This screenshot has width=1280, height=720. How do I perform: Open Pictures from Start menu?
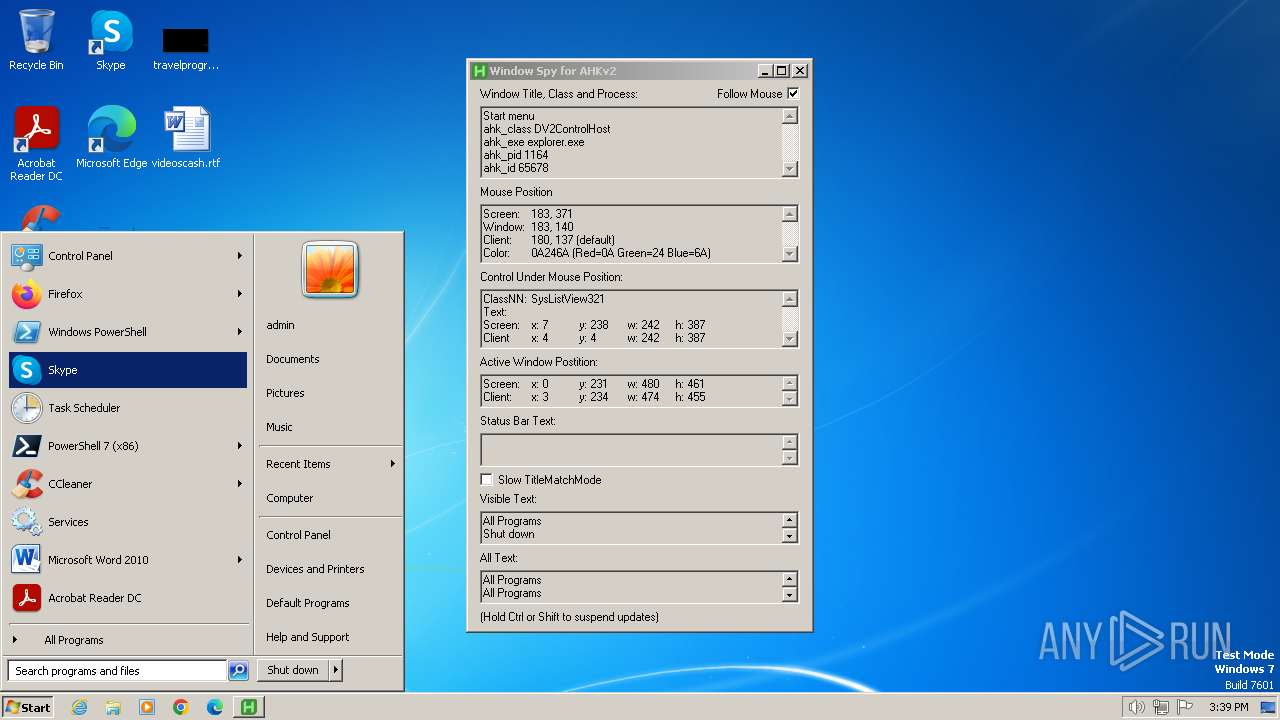coord(285,393)
